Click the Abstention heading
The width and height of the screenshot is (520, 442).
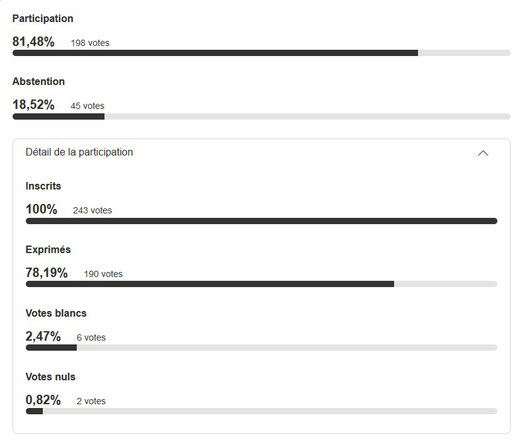(38, 81)
